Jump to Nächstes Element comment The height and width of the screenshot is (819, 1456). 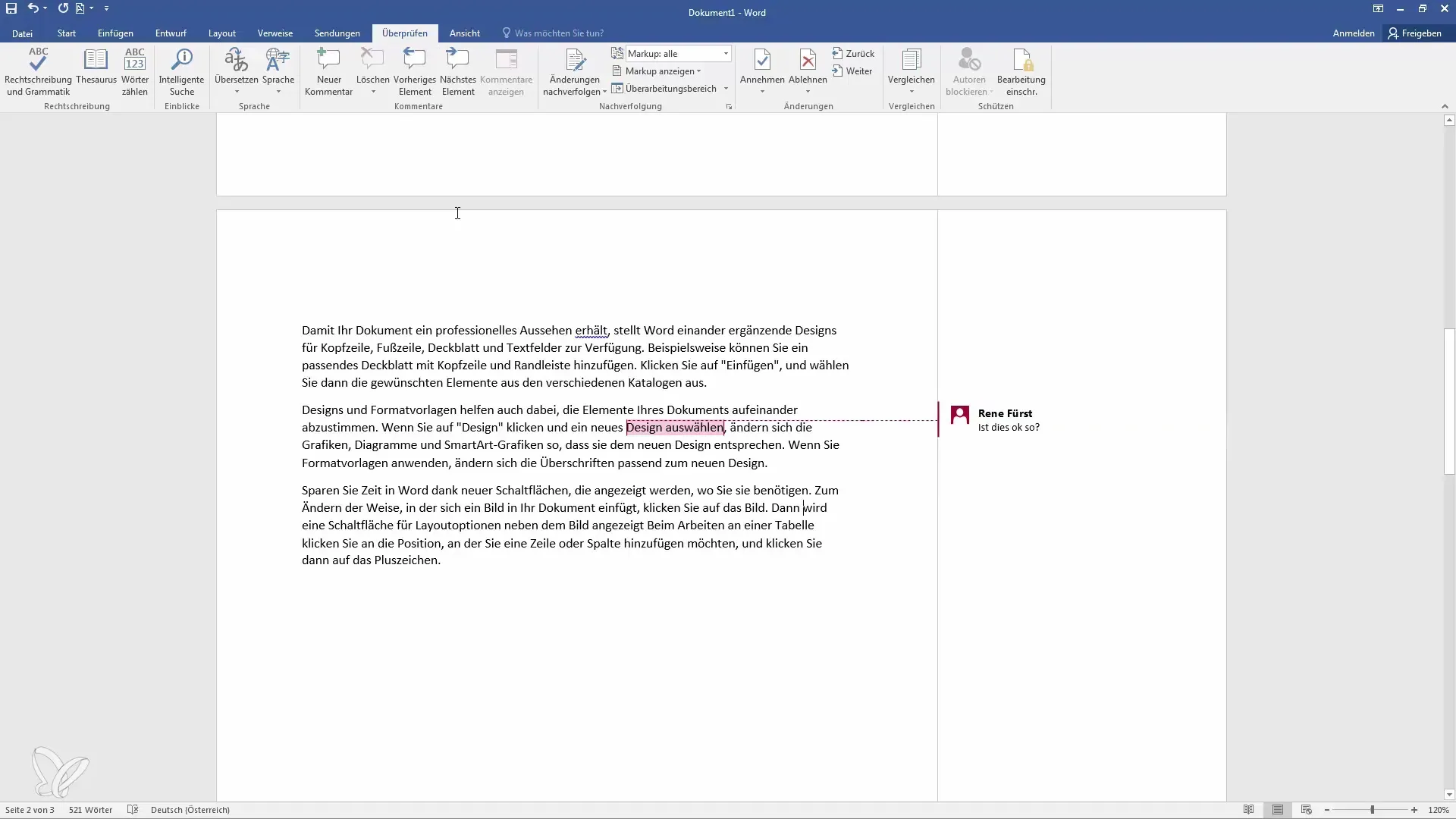pos(458,72)
